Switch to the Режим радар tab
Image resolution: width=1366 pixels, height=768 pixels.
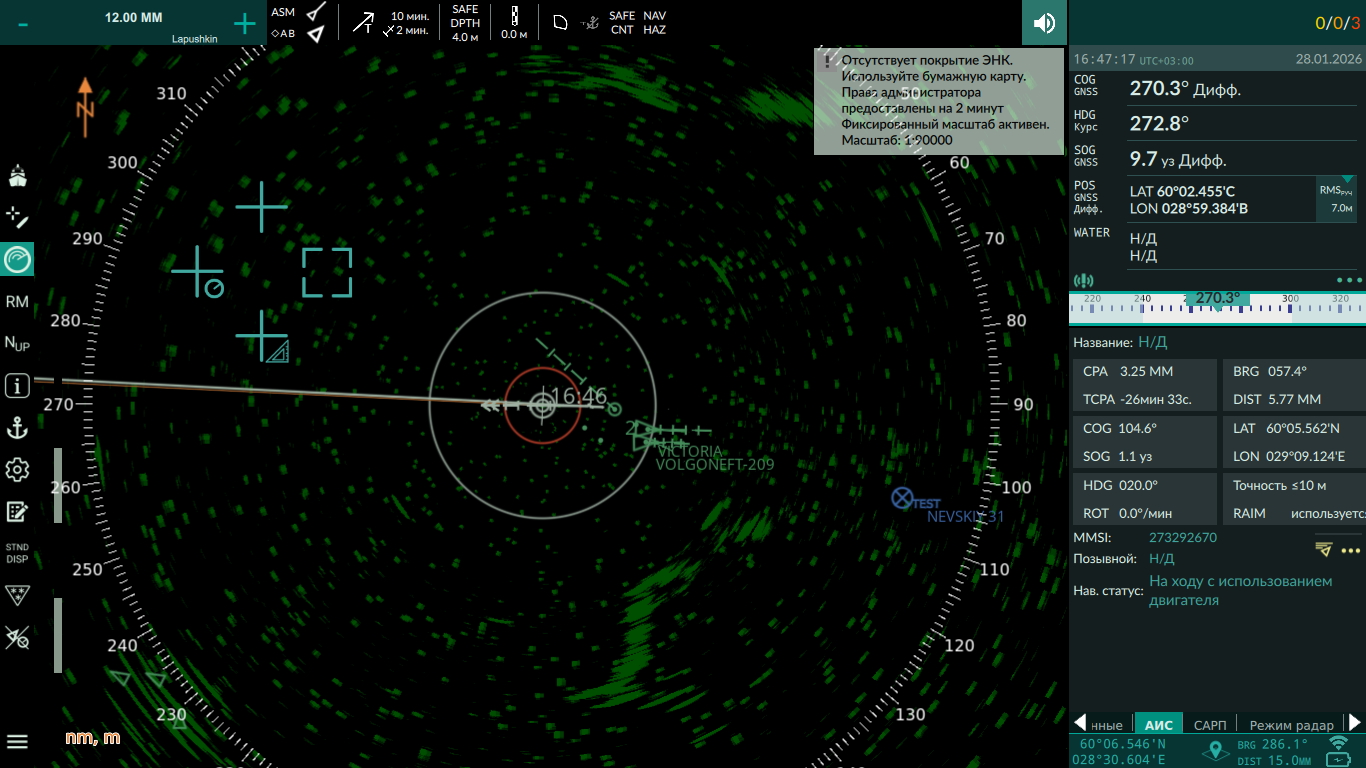(1291, 725)
